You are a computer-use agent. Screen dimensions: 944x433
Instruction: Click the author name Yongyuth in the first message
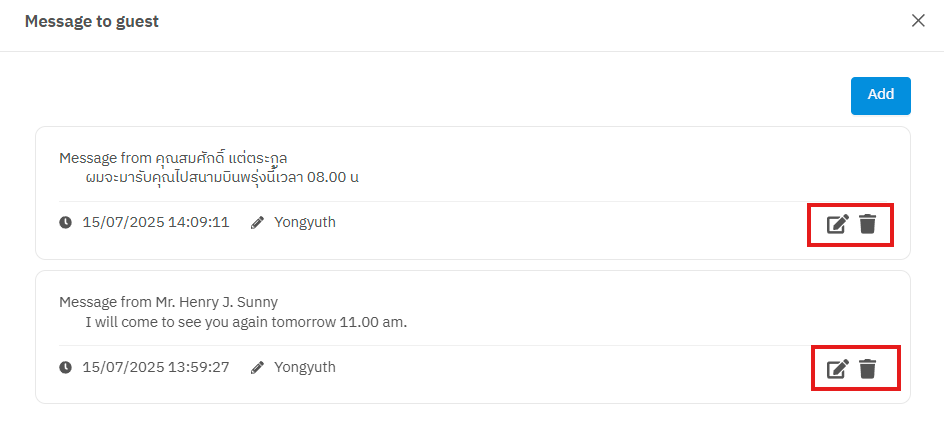pos(305,222)
